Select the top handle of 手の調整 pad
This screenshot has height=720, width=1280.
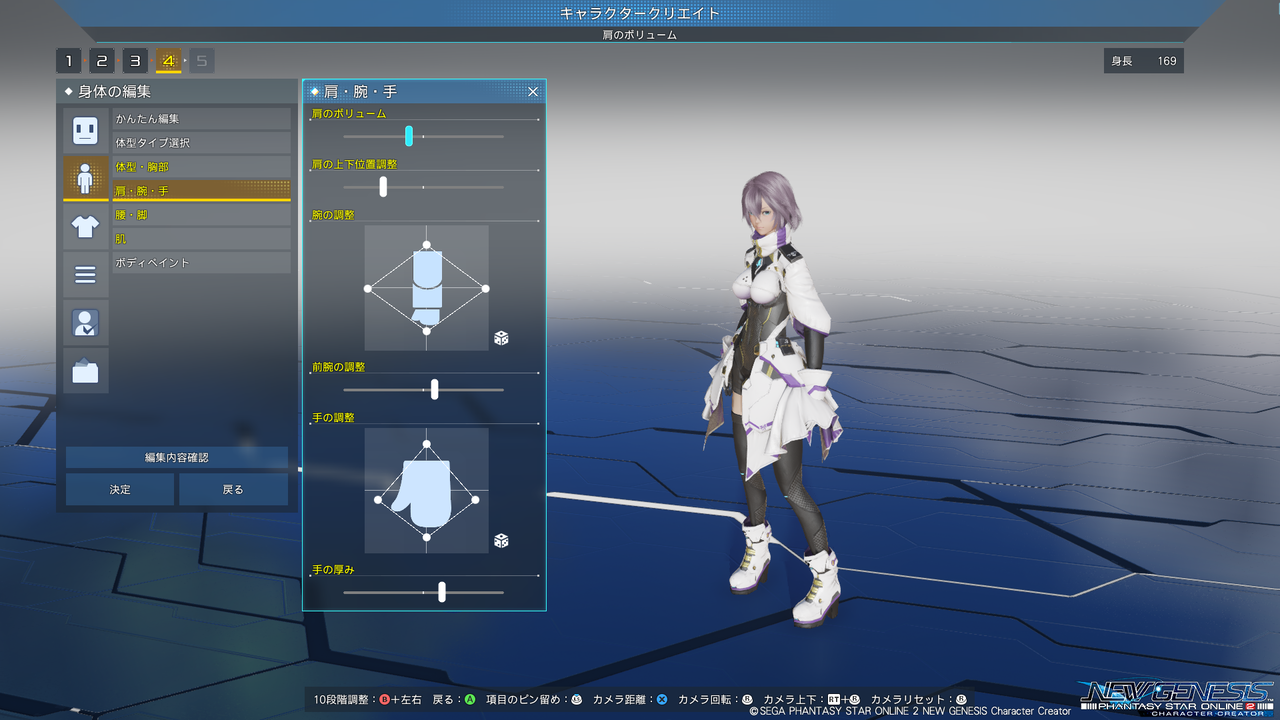coord(427,444)
